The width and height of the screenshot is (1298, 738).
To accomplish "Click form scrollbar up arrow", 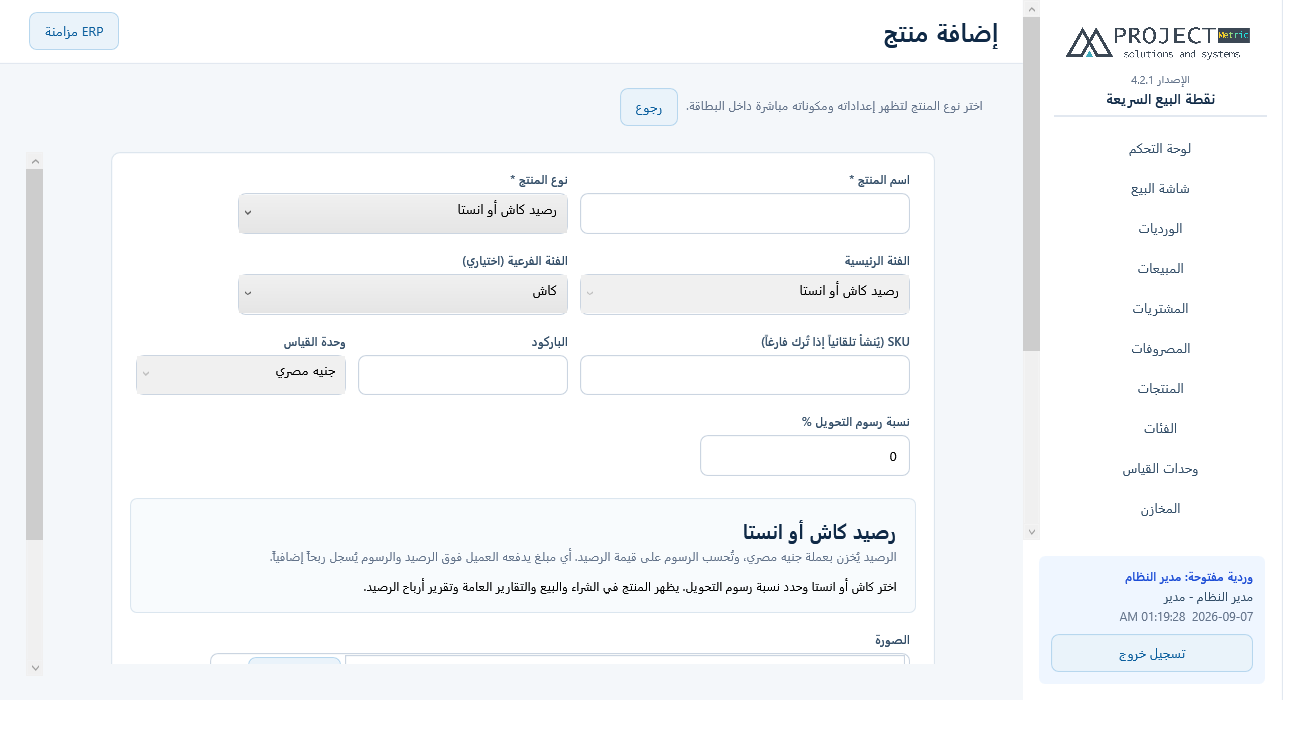I will coord(35,160).
